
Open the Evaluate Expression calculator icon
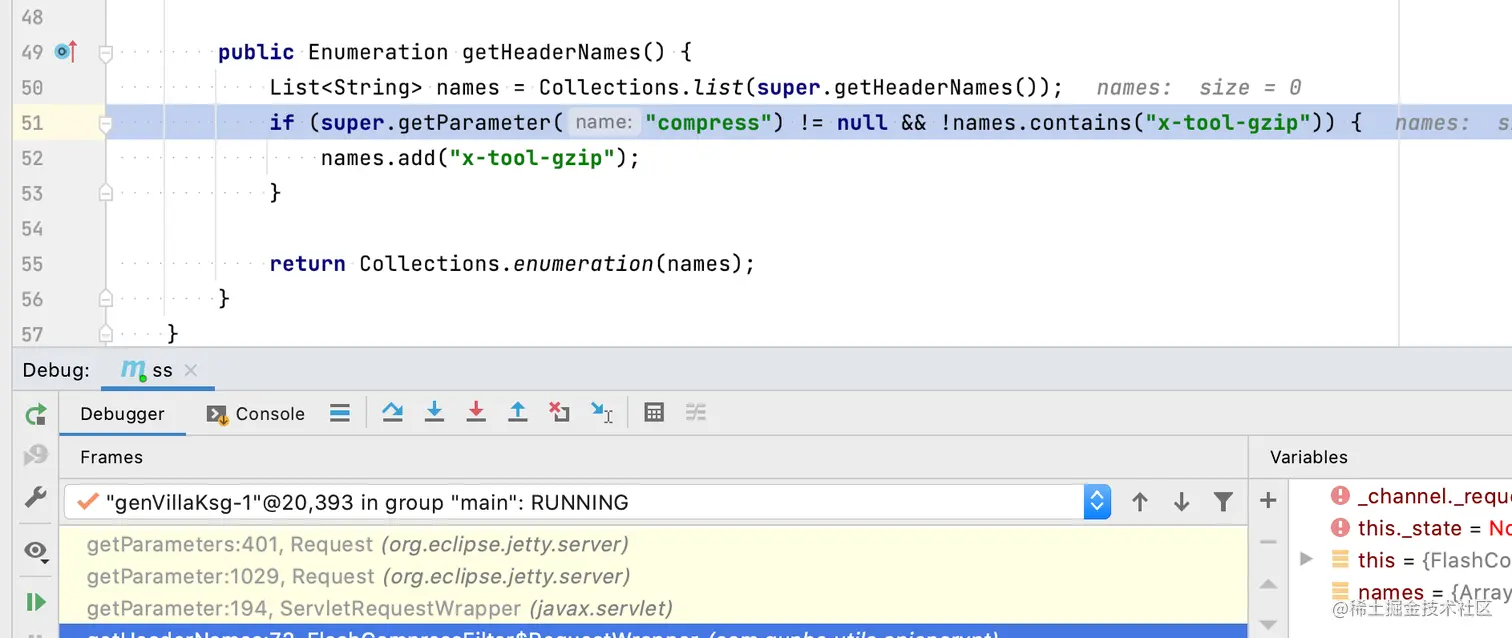pyautogui.click(x=654, y=412)
